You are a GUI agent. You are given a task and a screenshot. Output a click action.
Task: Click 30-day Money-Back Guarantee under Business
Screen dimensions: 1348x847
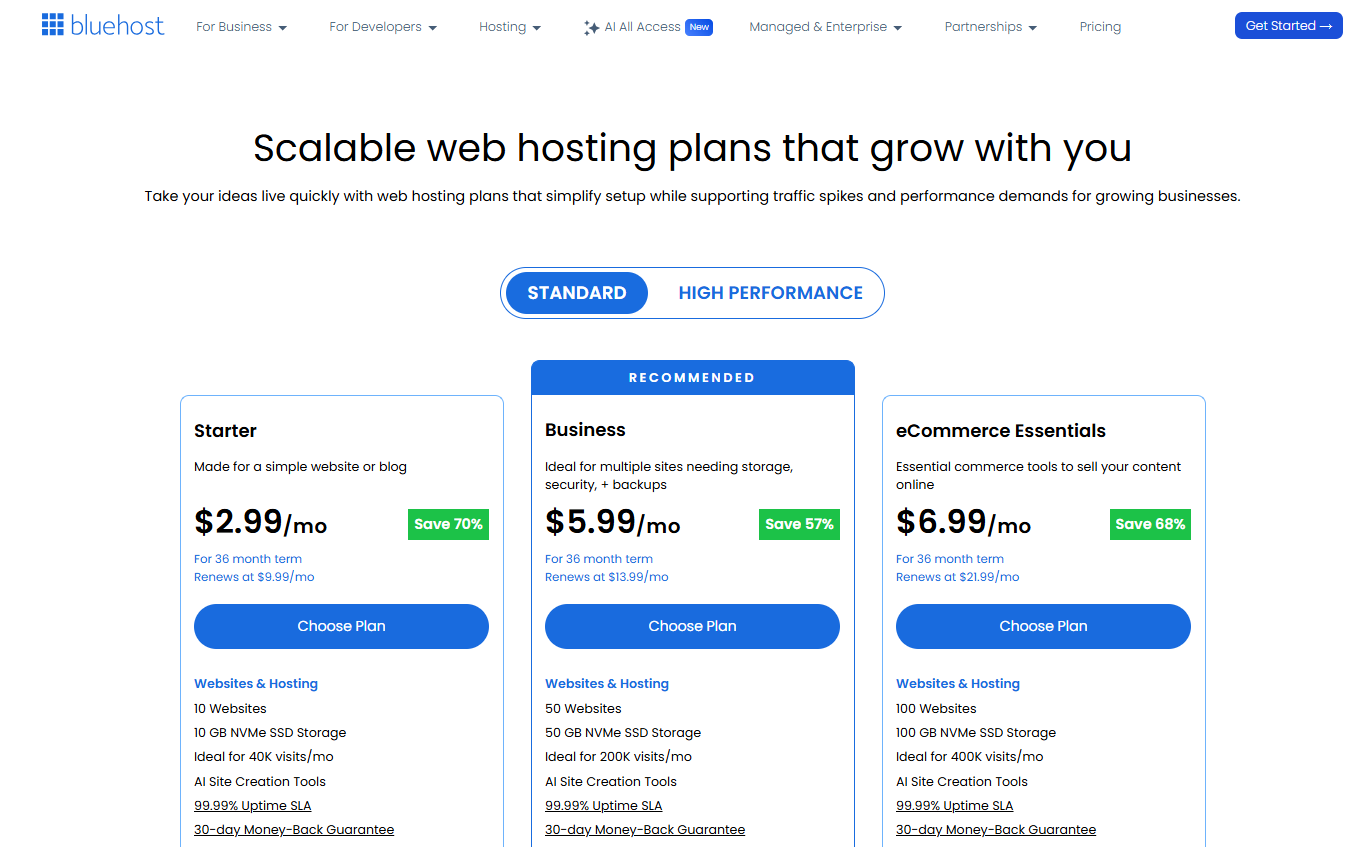pyautogui.click(x=645, y=830)
